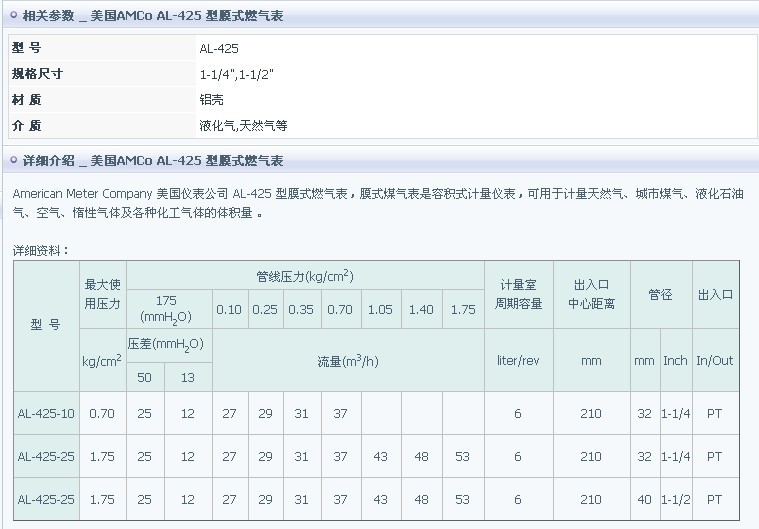The image size is (759, 529).
Task: Click the bullet icon beside 相关参数 heading
Action: 14,15
